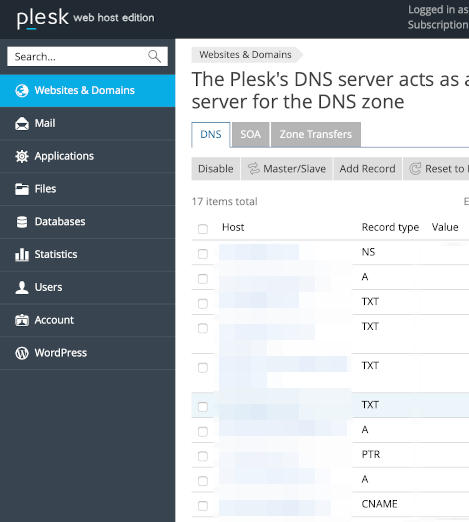
Task: Open the Zone Transfers tab
Action: pos(316,135)
